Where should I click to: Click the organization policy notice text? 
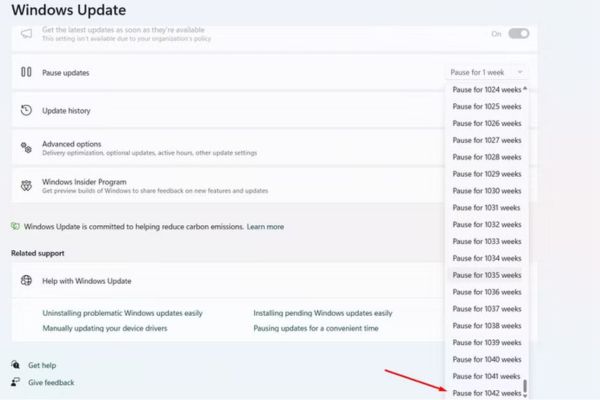pyautogui.click(x=126, y=39)
